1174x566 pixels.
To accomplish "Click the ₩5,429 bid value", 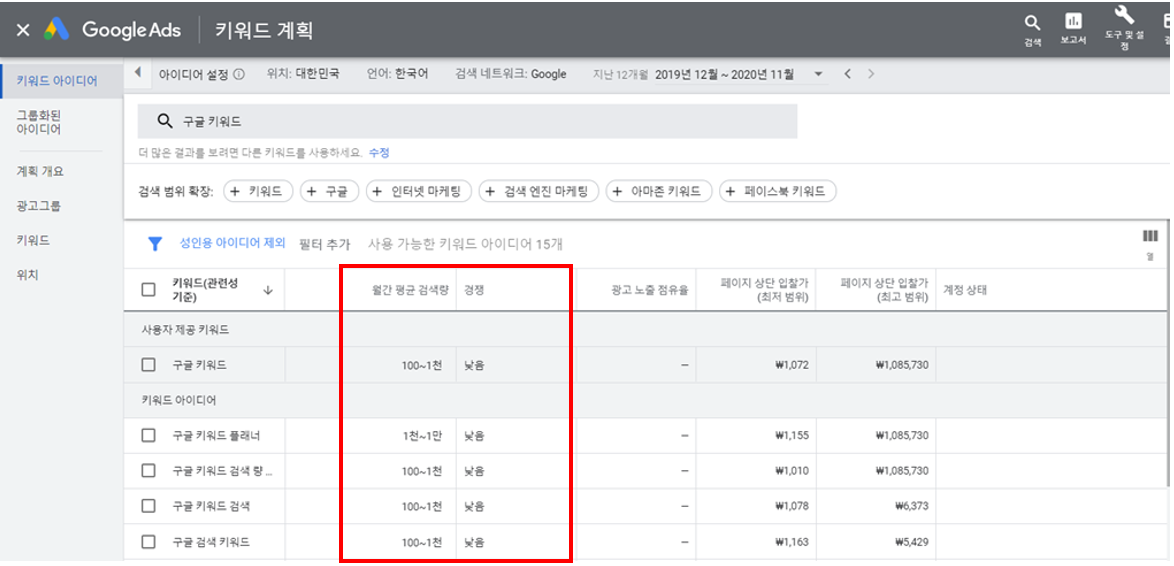I will tap(911, 541).
